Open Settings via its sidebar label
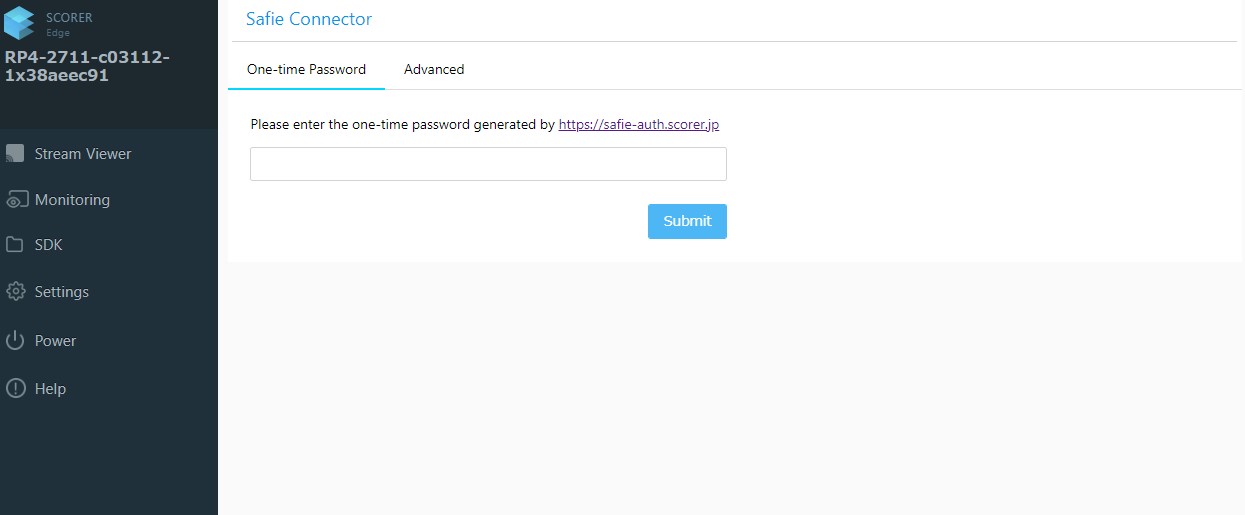Screen dimensions: 1245x515 pos(62,292)
